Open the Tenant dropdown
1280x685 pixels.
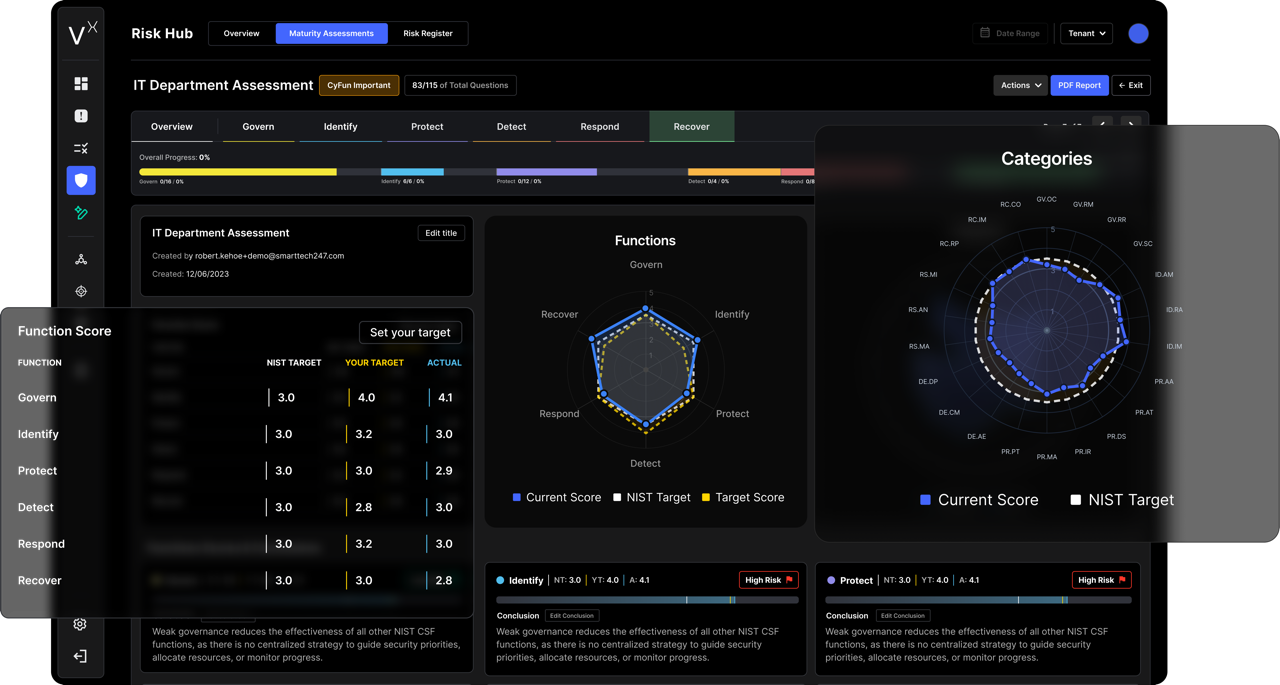pyautogui.click(x=1086, y=33)
